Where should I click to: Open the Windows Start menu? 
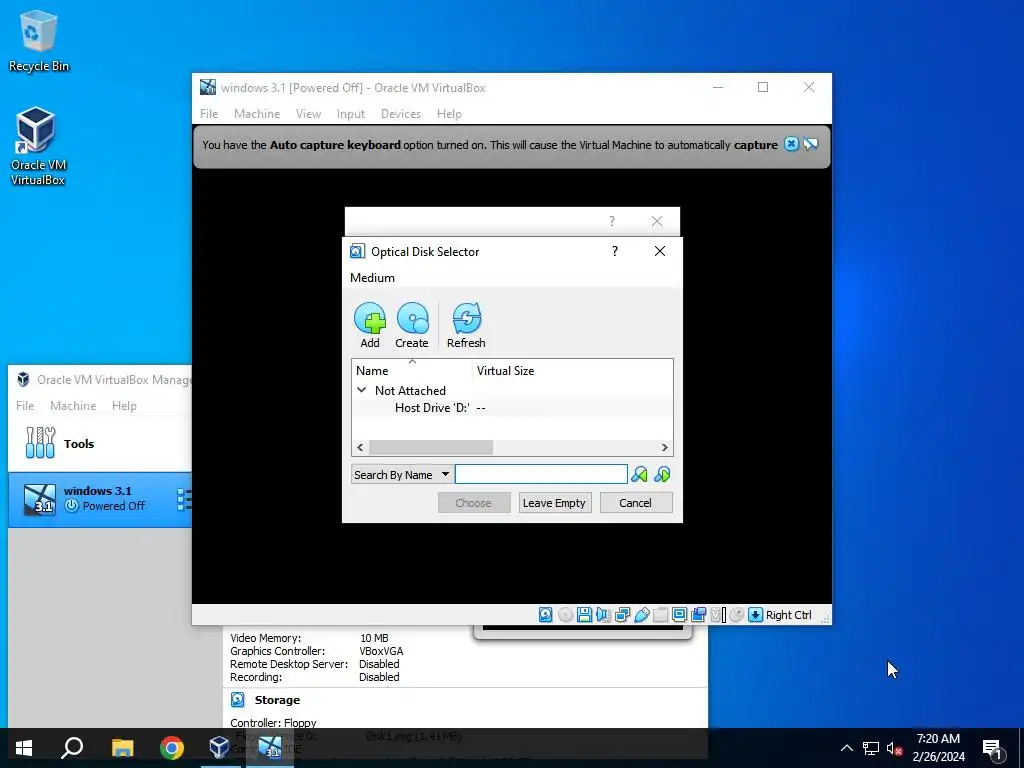(24, 748)
